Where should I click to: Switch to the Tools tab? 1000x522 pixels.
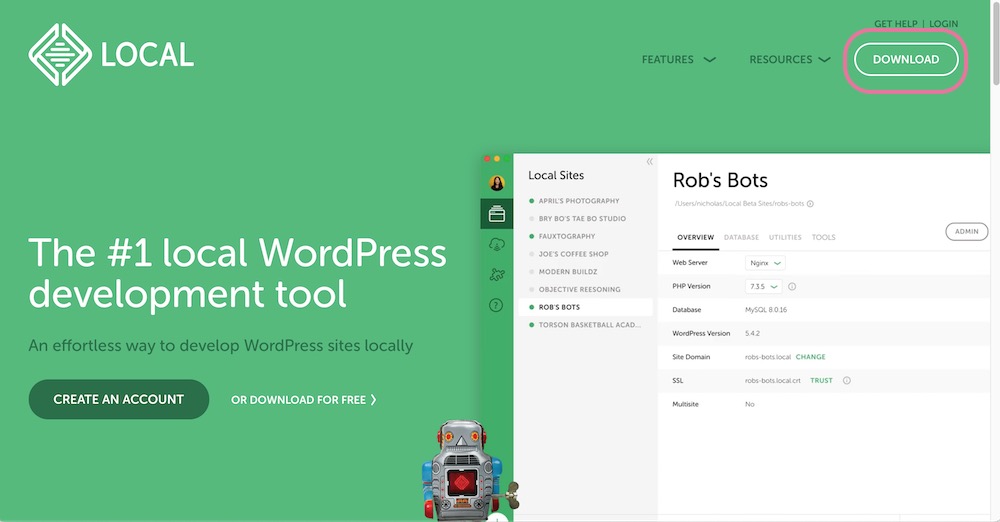(x=823, y=237)
